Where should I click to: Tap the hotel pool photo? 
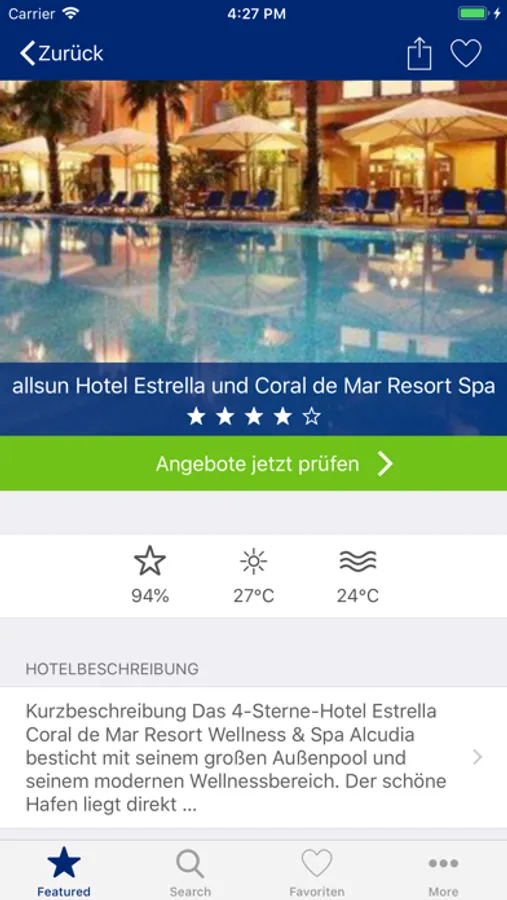tap(253, 222)
